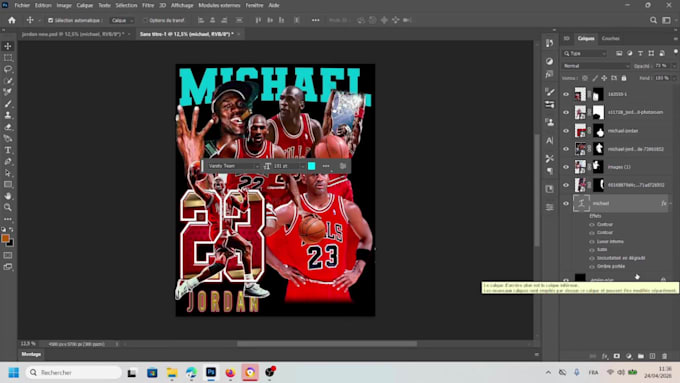This screenshot has height=383, width=680.
Task: Toggle Quick Mask mode icon
Action: tap(8, 255)
